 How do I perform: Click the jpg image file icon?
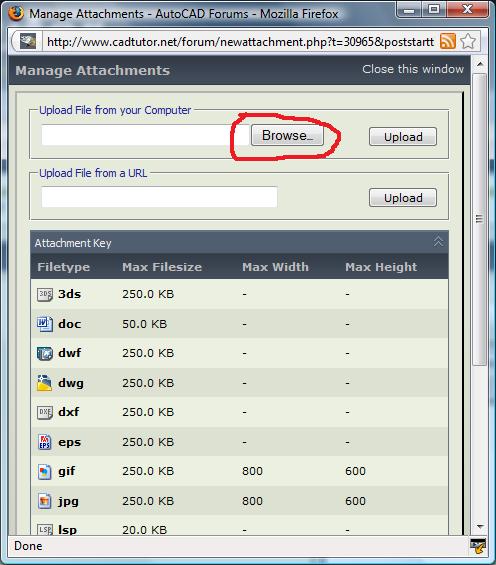pos(45,501)
